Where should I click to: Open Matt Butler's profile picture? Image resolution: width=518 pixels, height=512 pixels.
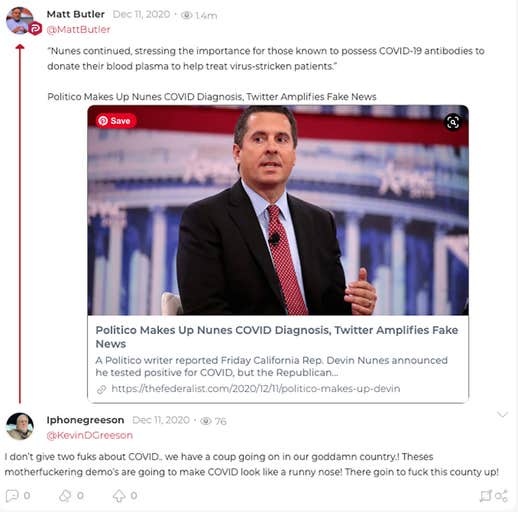pos(19,21)
